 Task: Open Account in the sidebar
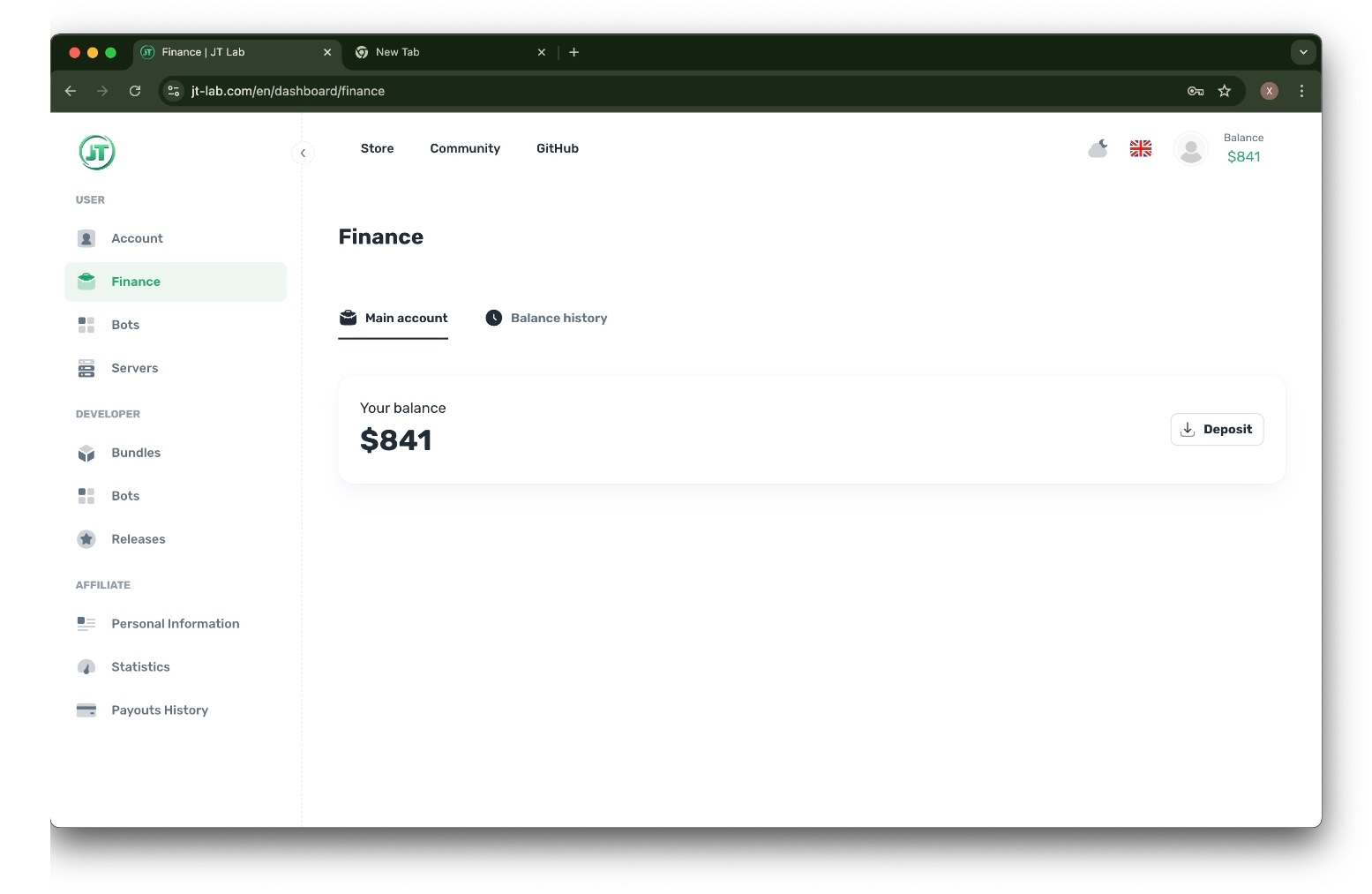click(176, 238)
